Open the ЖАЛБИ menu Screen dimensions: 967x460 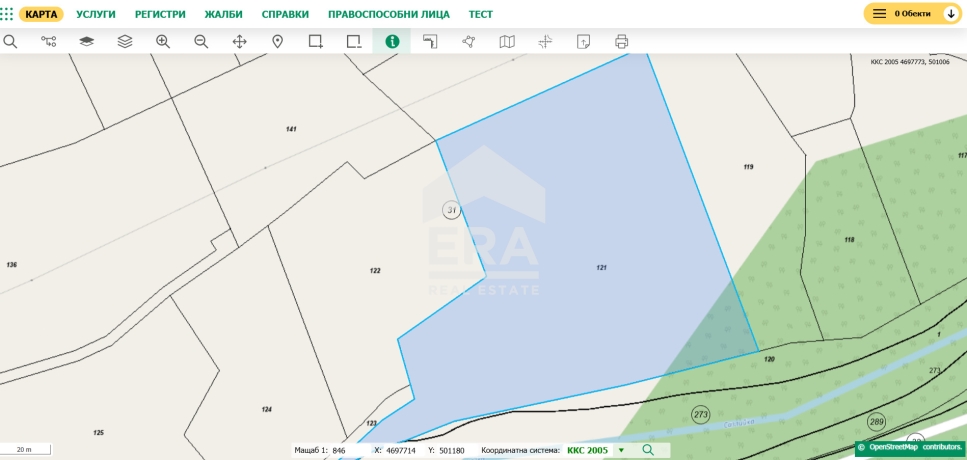[223, 14]
